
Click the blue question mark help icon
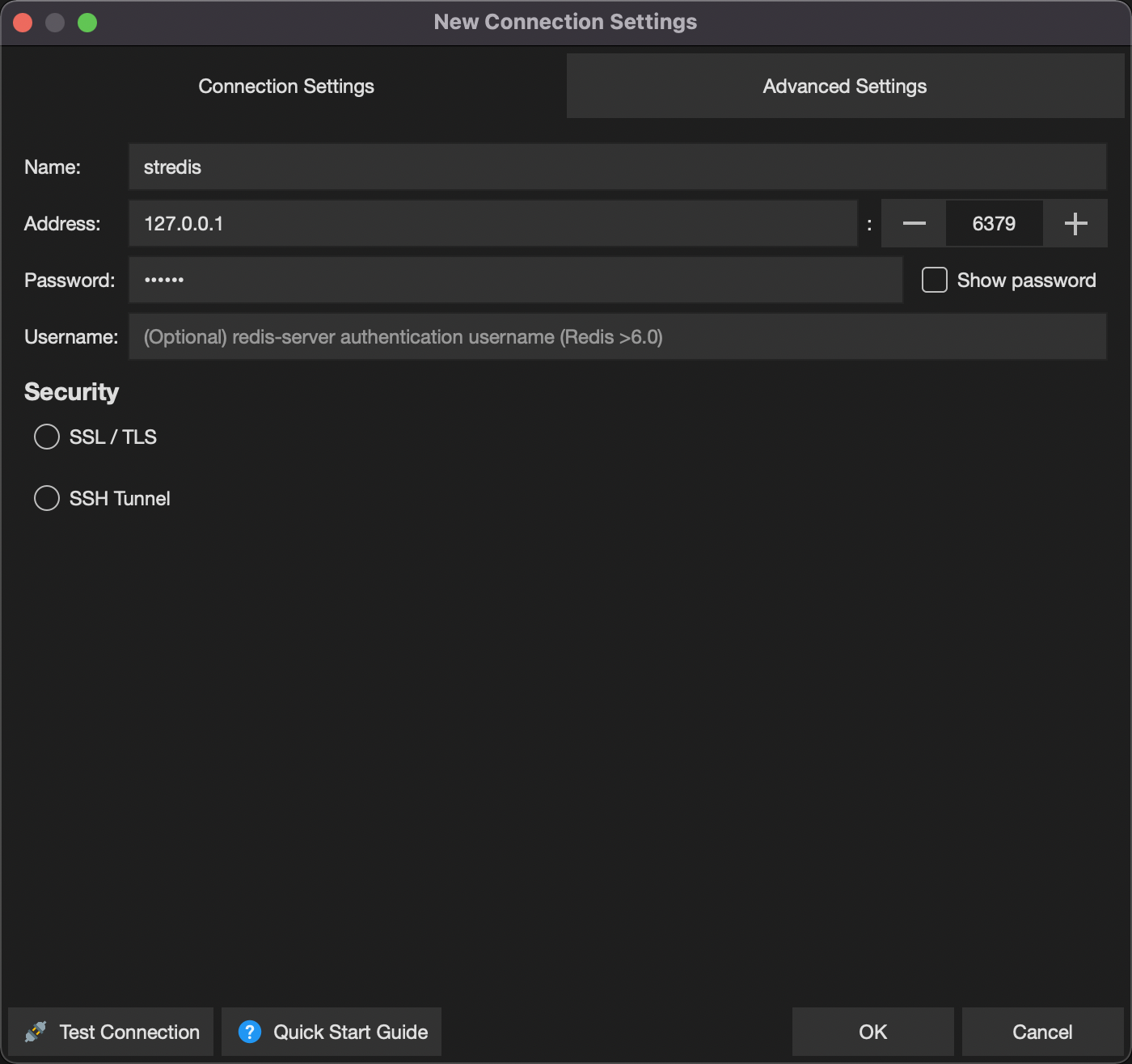[x=250, y=1032]
